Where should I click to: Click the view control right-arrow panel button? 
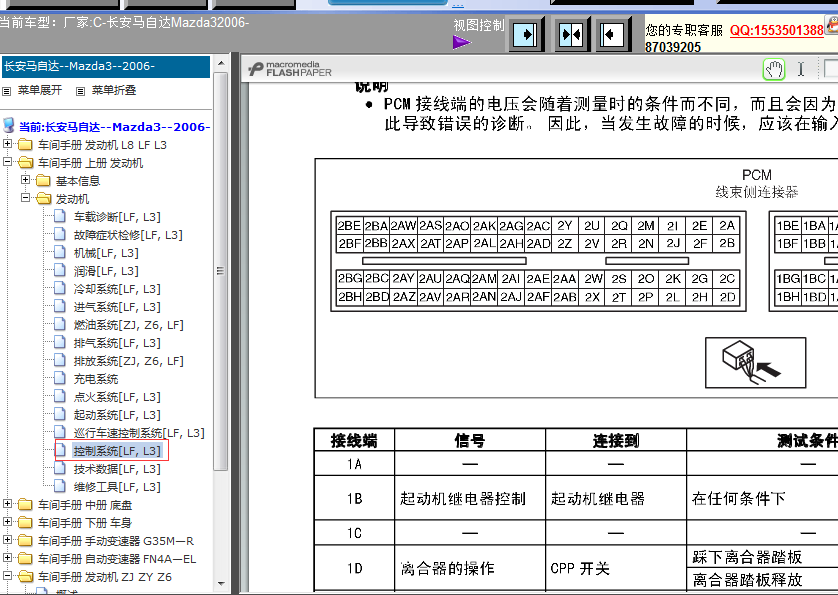click(x=526, y=35)
